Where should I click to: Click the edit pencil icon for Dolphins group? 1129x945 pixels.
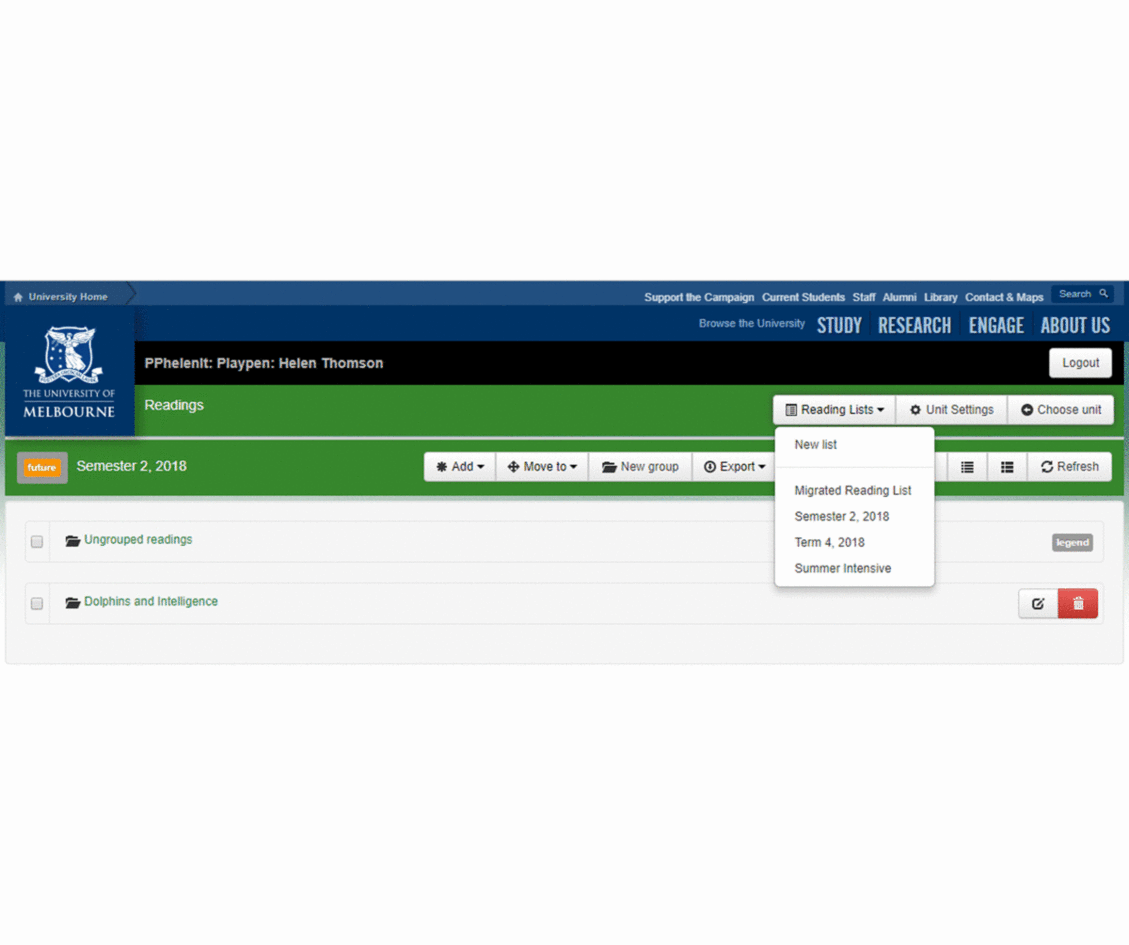1038,603
